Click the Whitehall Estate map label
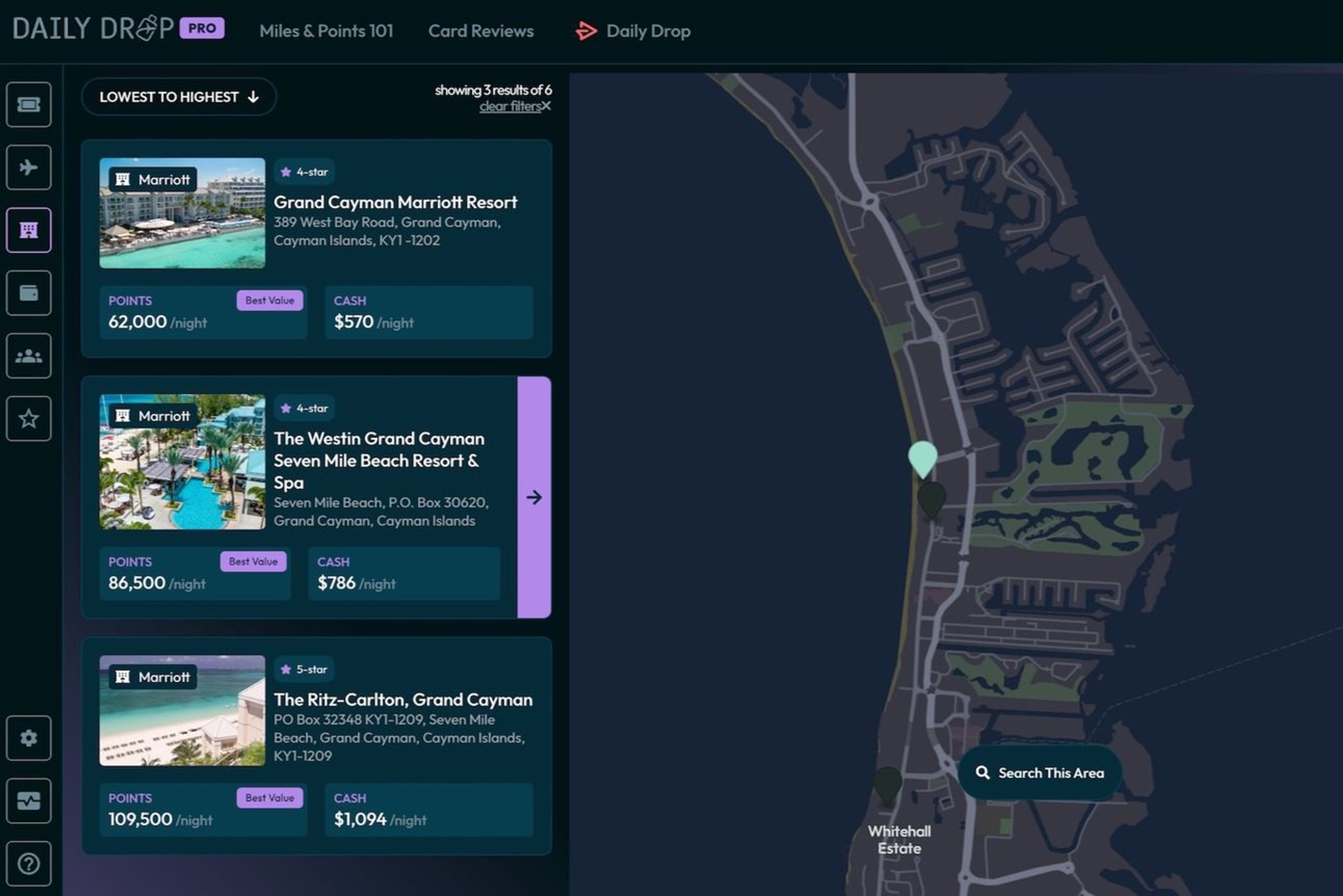Screen dimensions: 1343x896 pos(900,840)
